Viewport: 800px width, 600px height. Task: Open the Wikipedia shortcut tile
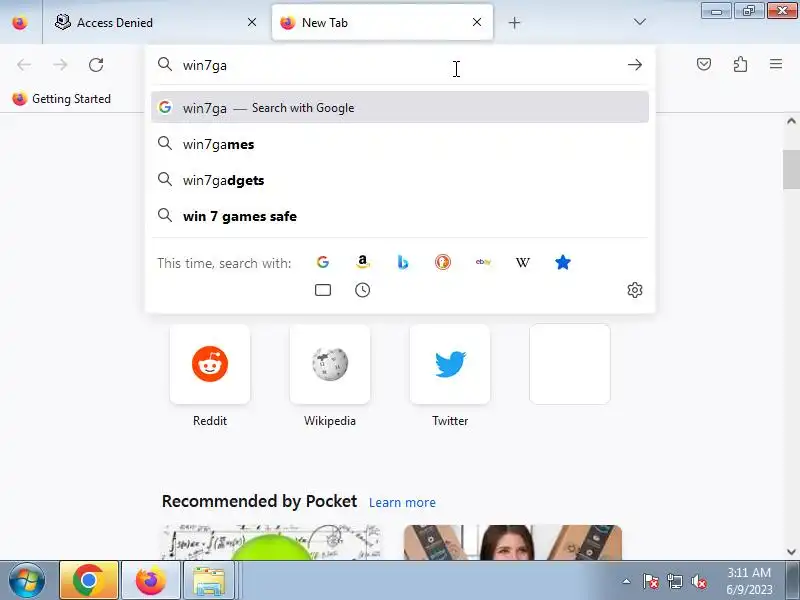pos(330,364)
